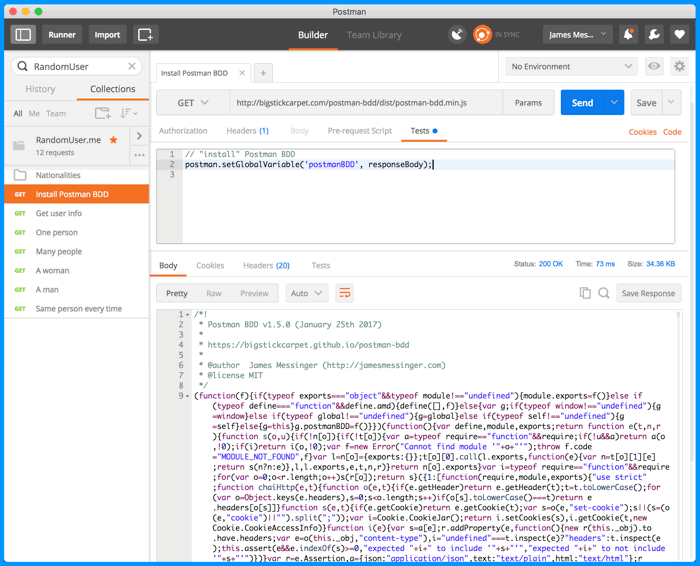Select the Get user info request

77,213
